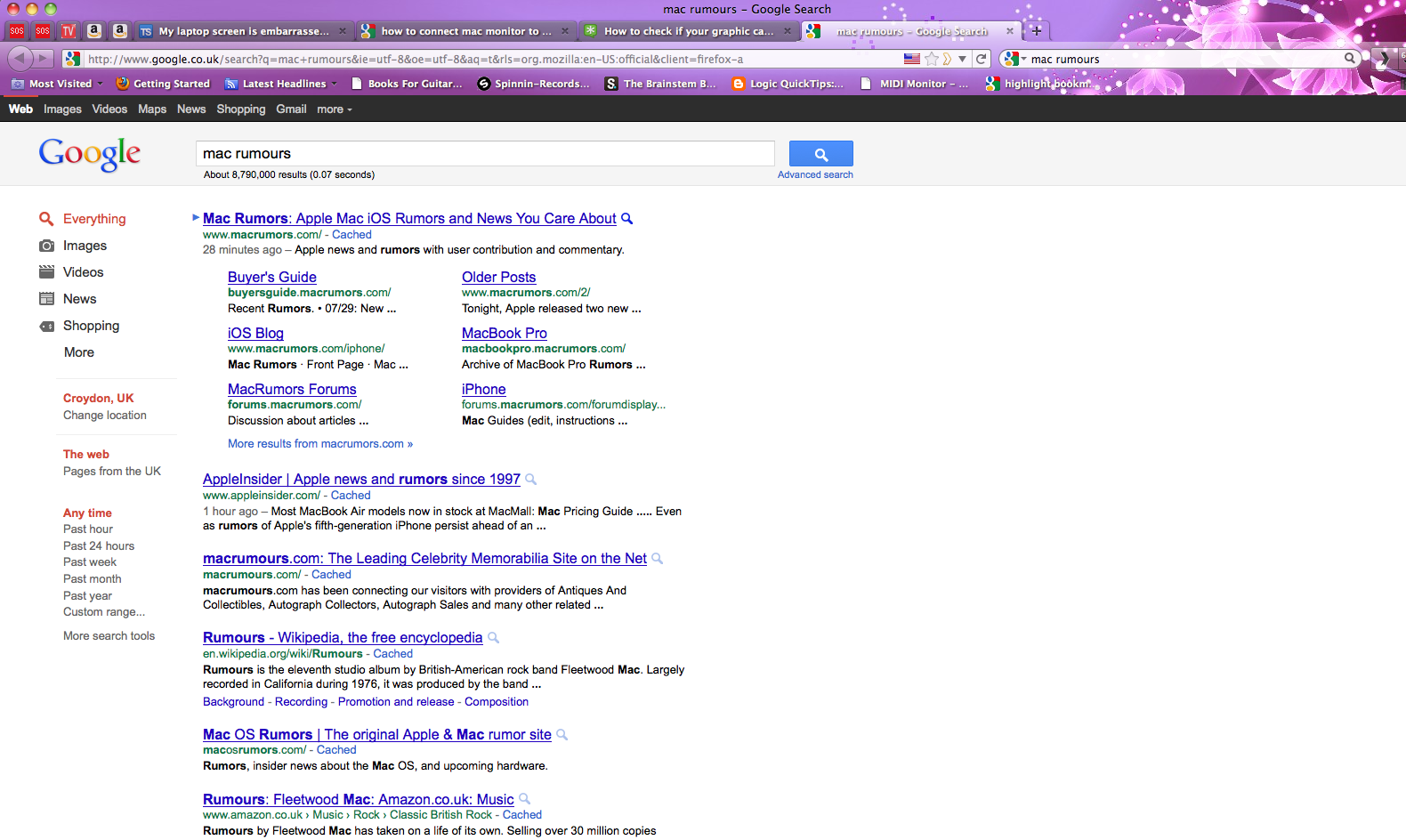Click the 'Advanced search' link

[815, 175]
